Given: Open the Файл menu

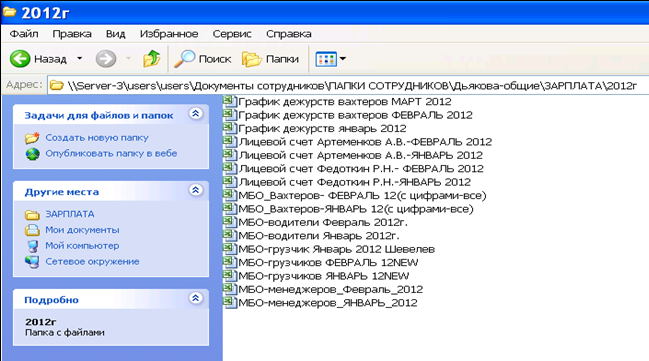Looking at the screenshot, I should pyautogui.click(x=24, y=34).
